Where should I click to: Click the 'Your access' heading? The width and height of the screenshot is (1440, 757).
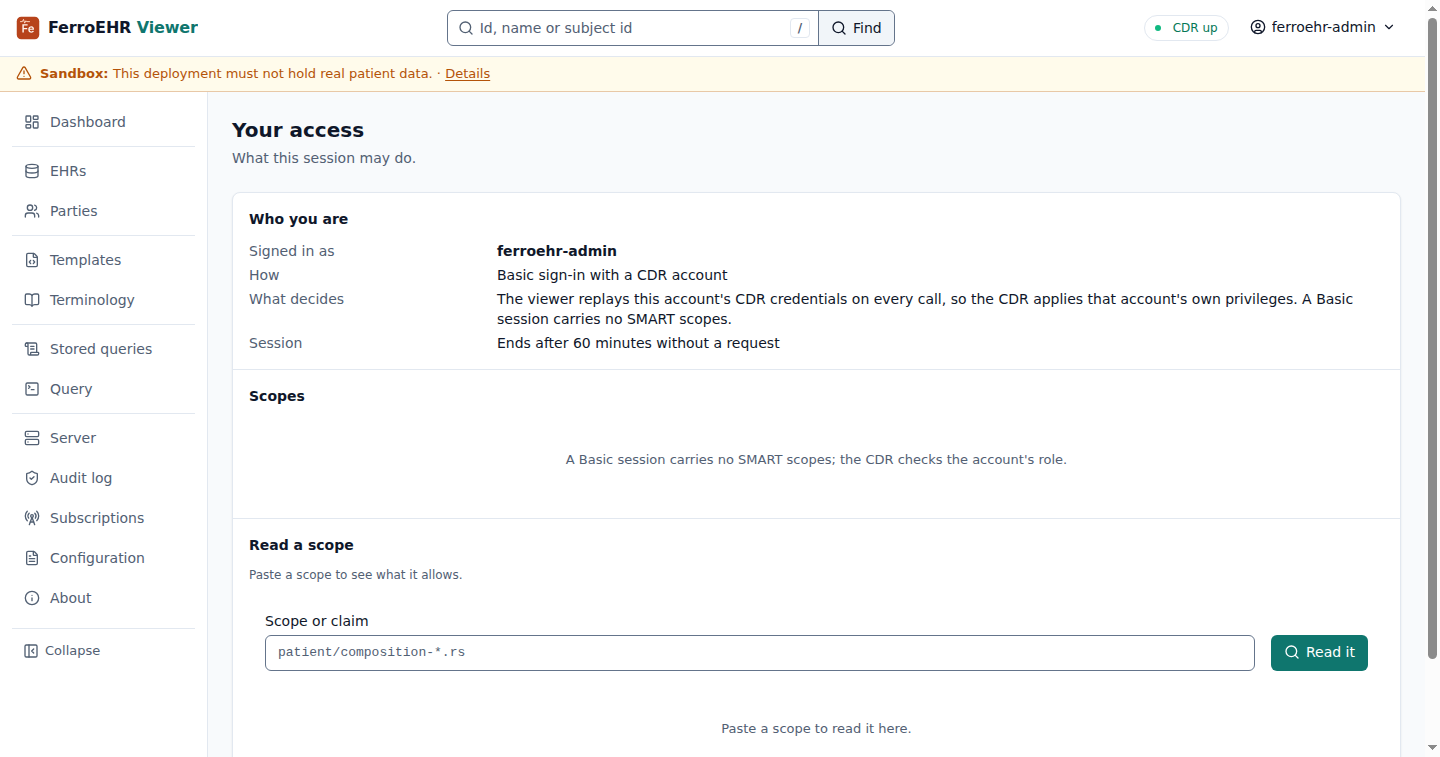pyautogui.click(x=298, y=130)
